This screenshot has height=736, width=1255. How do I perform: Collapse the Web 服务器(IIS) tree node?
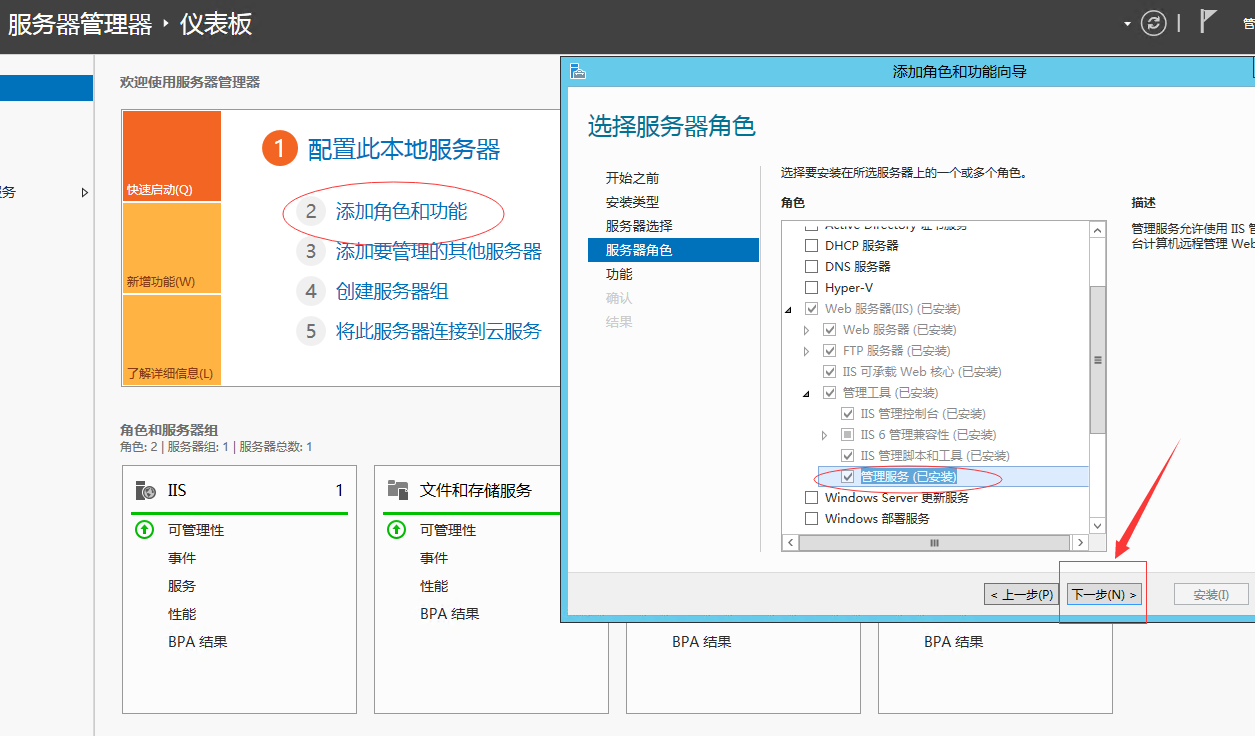coord(789,309)
